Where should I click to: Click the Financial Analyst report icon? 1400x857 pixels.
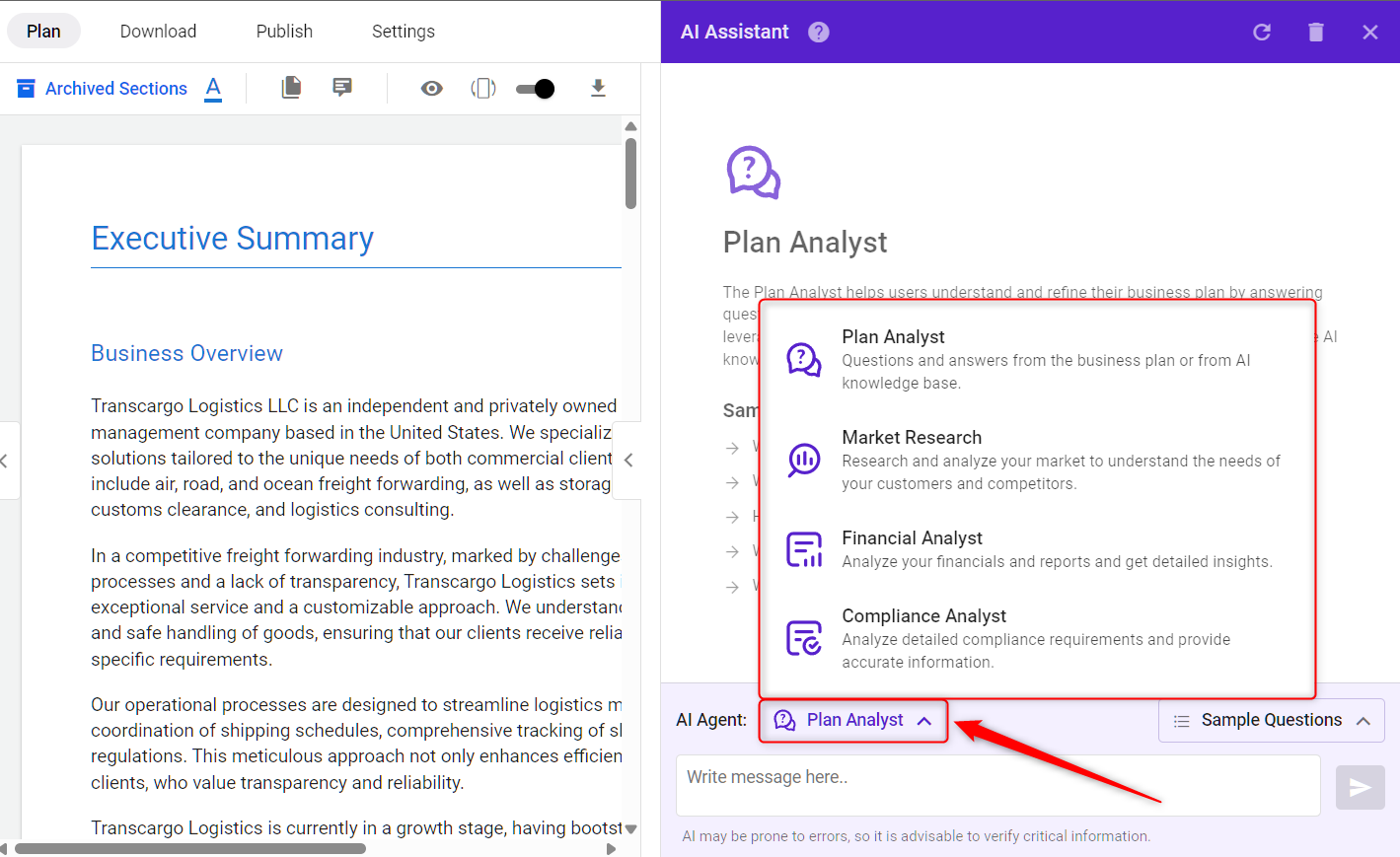pos(804,549)
